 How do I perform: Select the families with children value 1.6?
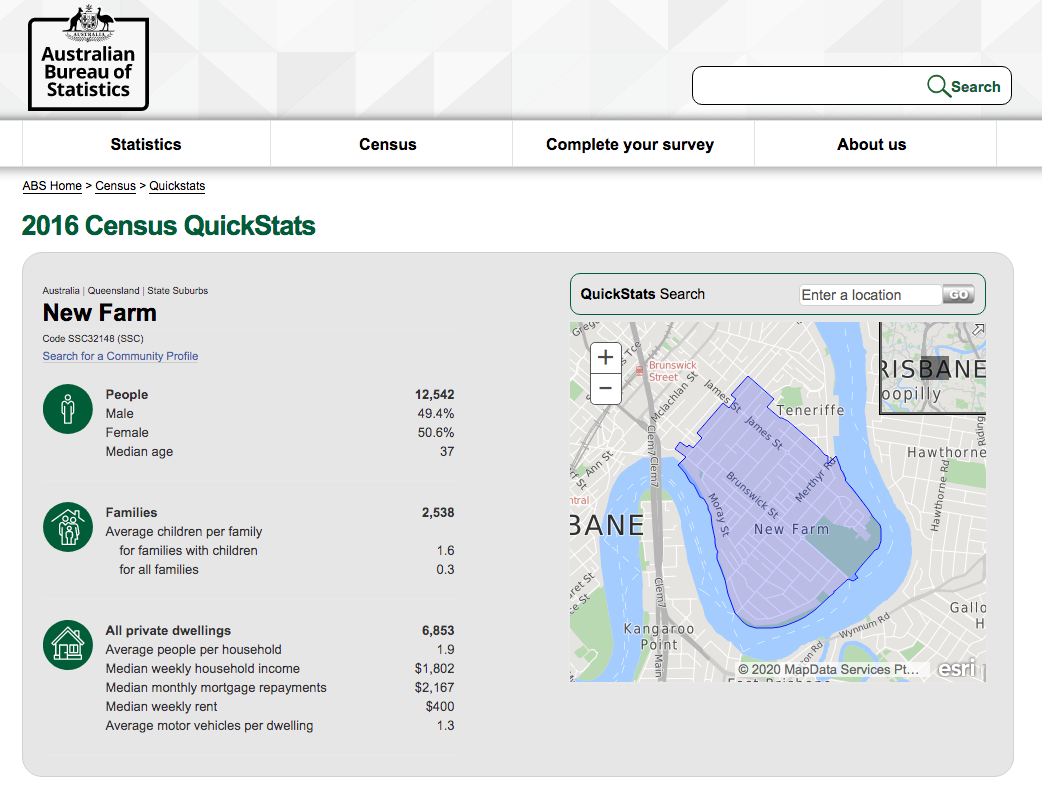[446, 551]
